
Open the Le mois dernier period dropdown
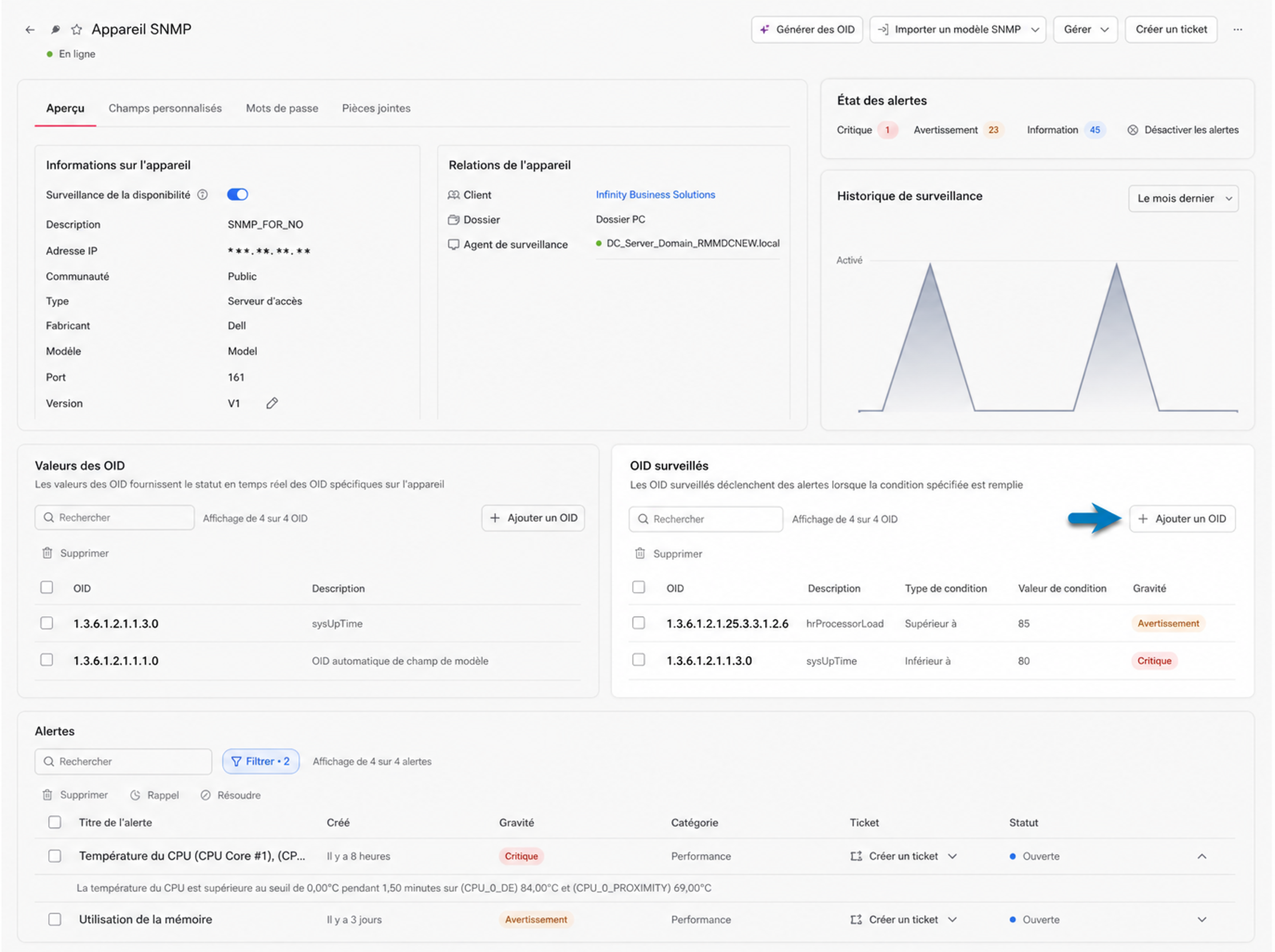1183,198
